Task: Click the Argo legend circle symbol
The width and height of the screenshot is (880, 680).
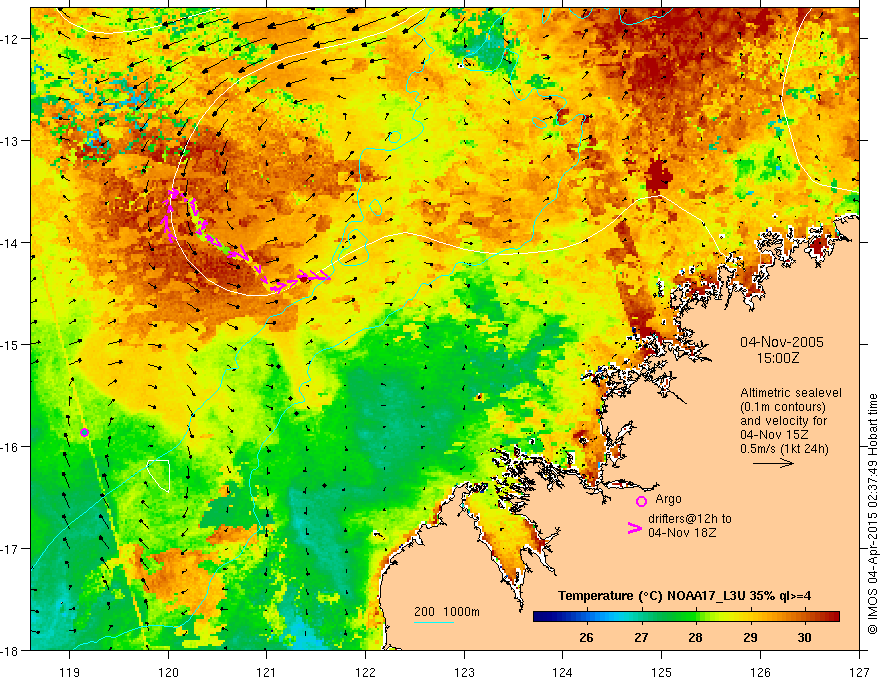Action: (641, 501)
